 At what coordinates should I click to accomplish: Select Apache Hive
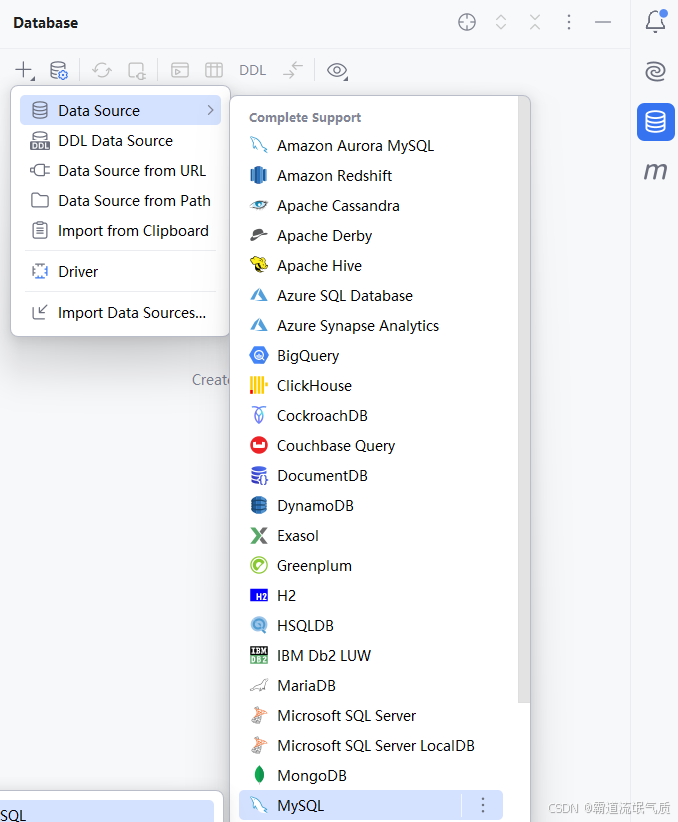coord(371,266)
